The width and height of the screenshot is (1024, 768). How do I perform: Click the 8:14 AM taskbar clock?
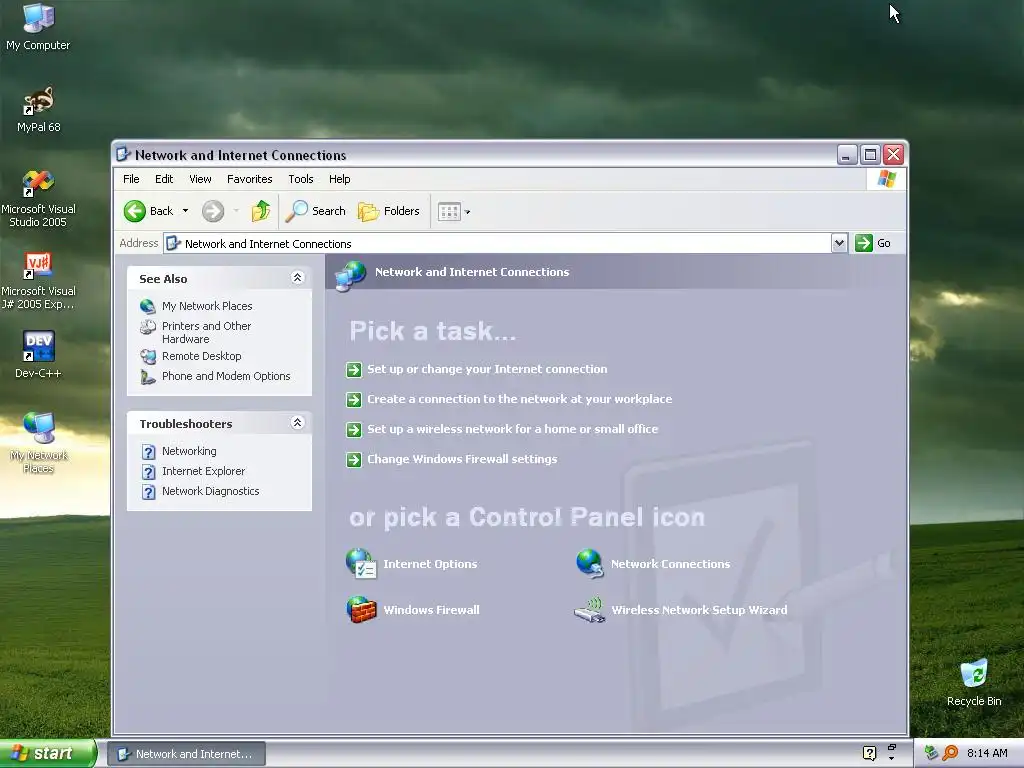coord(987,753)
